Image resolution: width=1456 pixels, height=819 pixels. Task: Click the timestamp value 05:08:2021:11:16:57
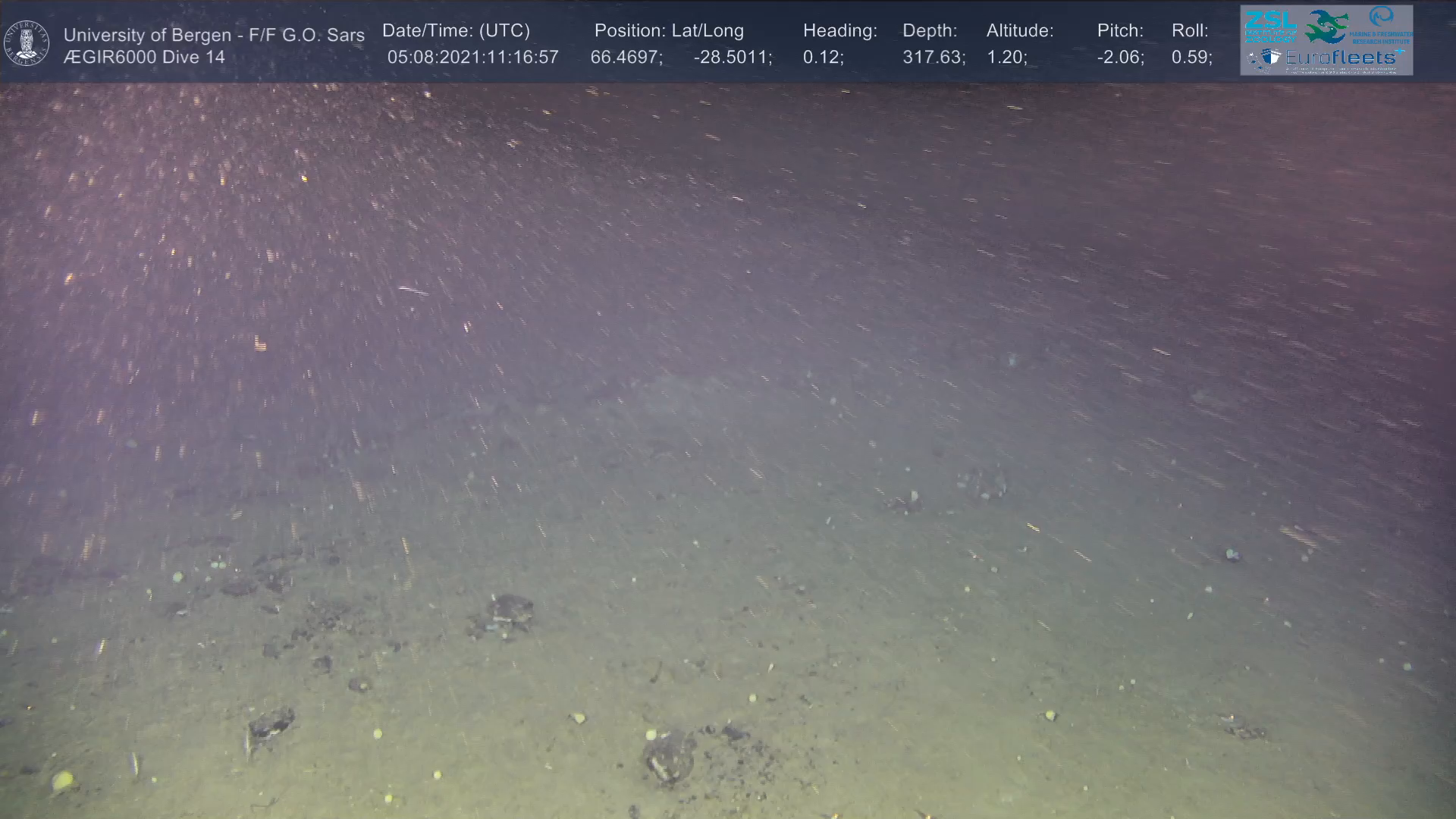(472, 57)
